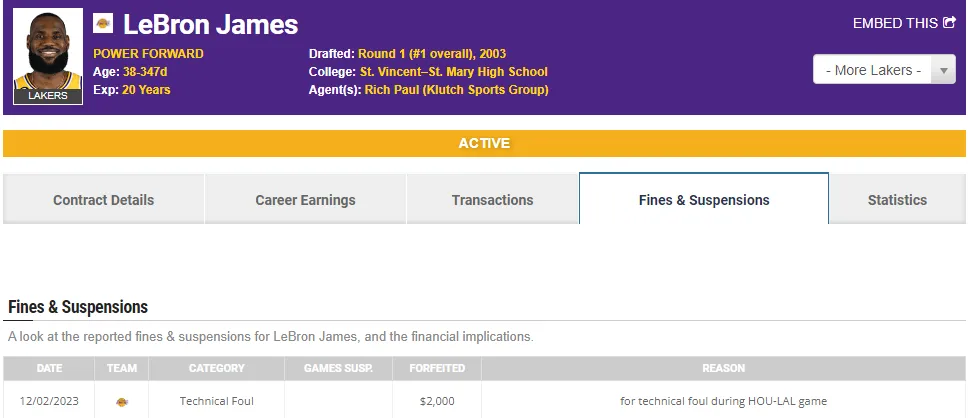Click the yellow ACTIVE status bar
The width and height of the screenshot is (968, 418).
484,144
